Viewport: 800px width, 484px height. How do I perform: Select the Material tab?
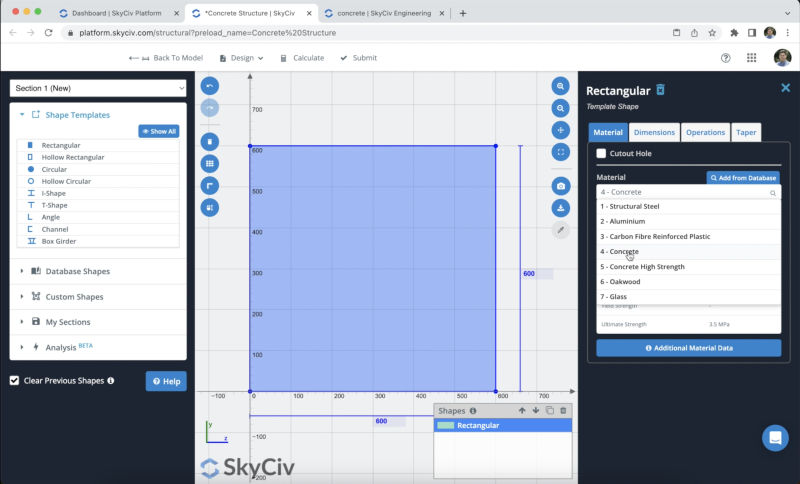pyautogui.click(x=608, y=132)
